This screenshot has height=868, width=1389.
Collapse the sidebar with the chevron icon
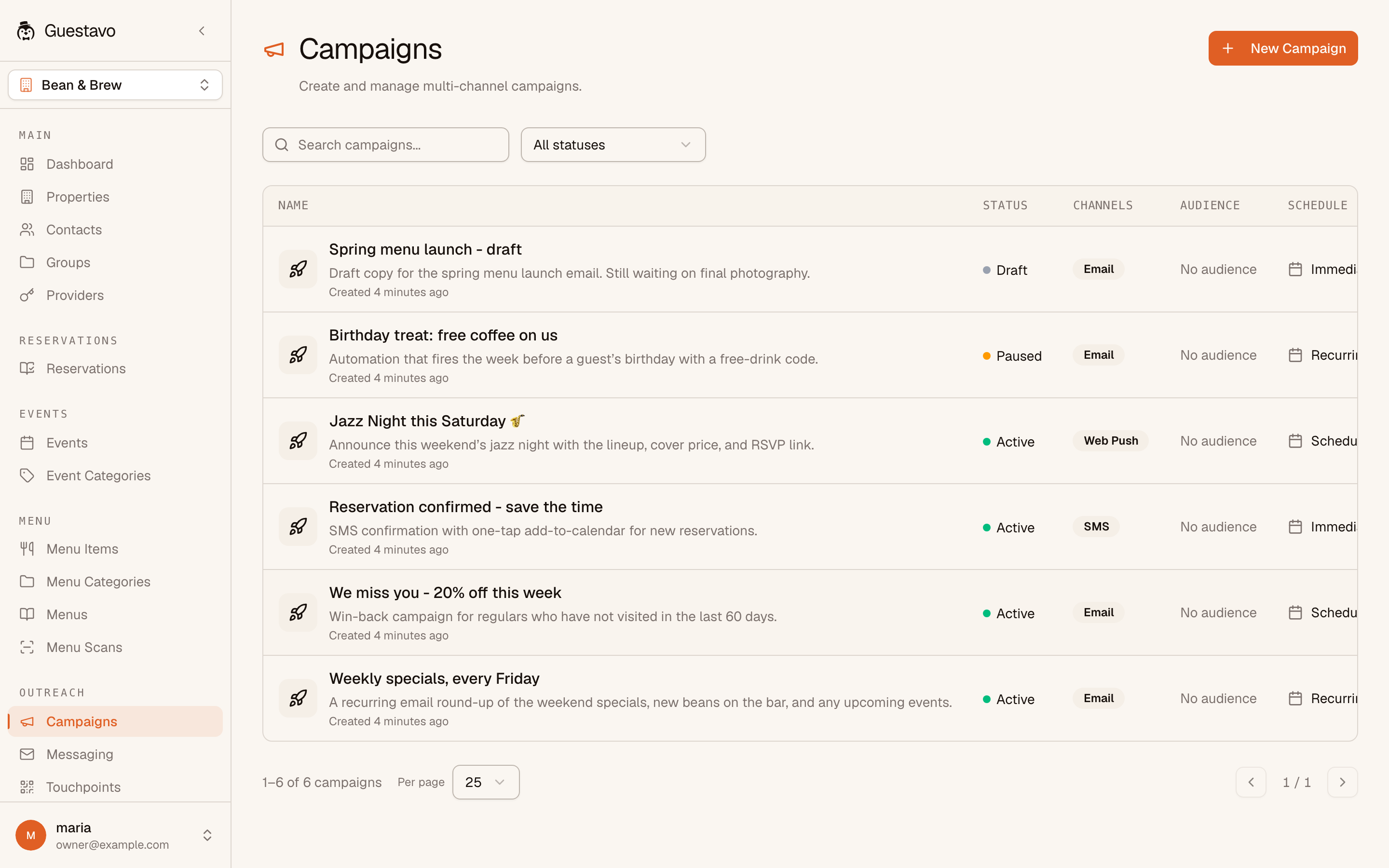click(202, 31)
